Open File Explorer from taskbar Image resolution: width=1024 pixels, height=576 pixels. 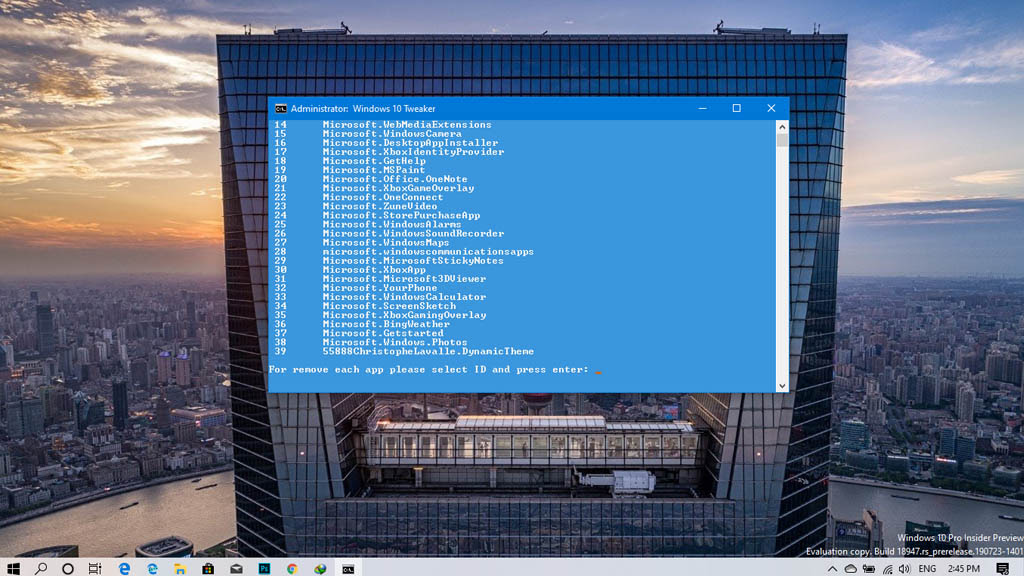click(x=180, y=569)
